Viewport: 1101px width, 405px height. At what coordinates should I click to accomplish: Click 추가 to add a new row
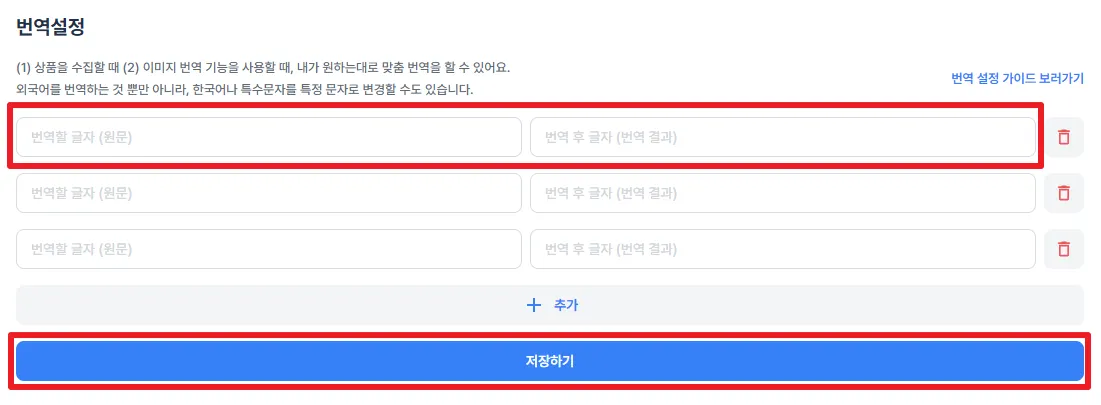[565, 305]
